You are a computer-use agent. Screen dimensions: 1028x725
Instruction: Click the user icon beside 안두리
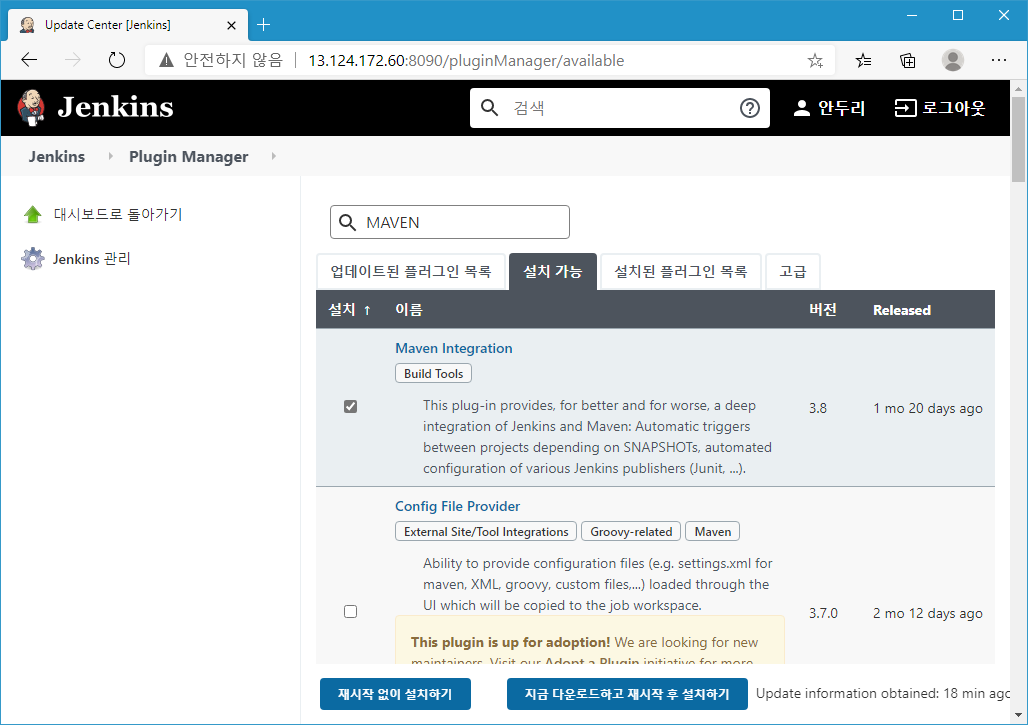point(801,108)
